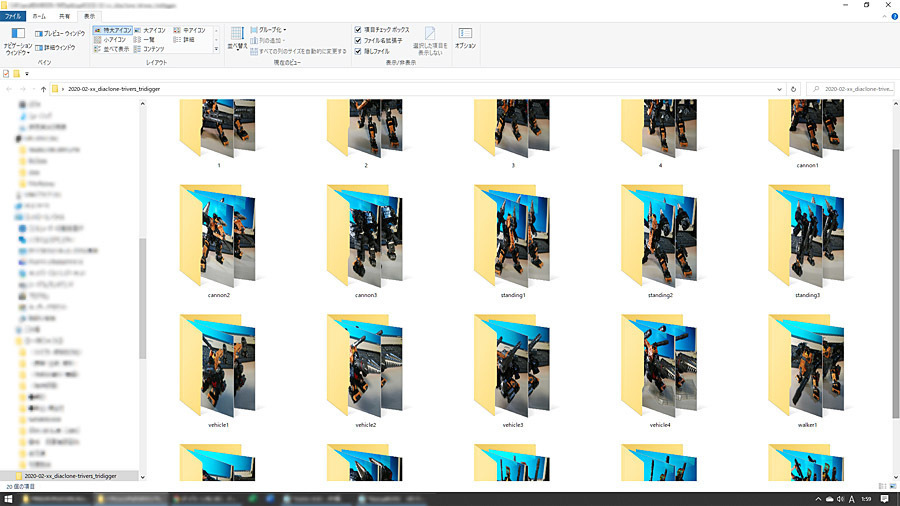
Task: Go up one folder level with up arrow
Action: coord(43,88)
